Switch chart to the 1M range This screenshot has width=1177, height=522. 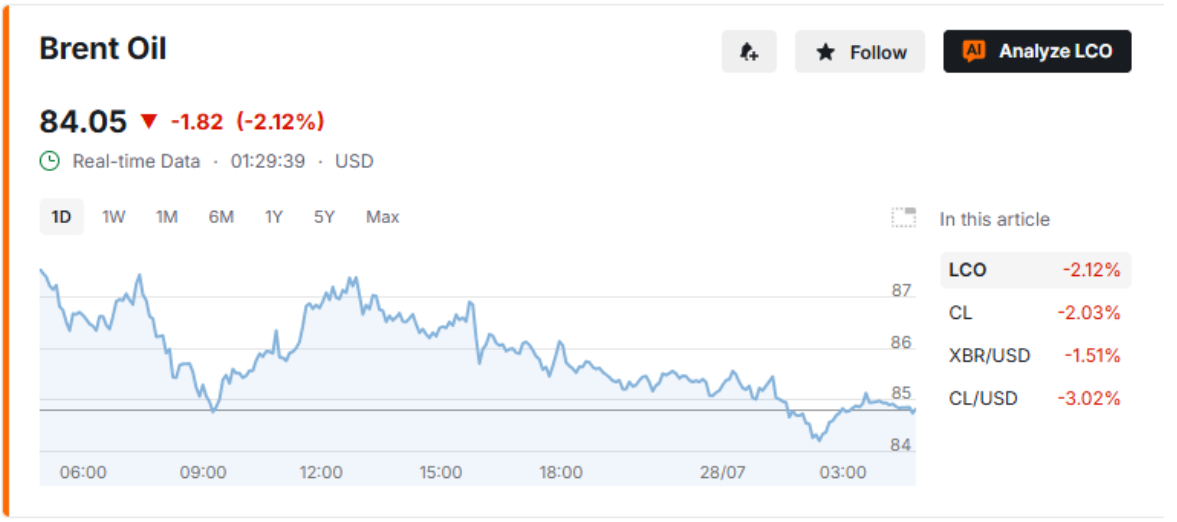click(x=167, y=217)
